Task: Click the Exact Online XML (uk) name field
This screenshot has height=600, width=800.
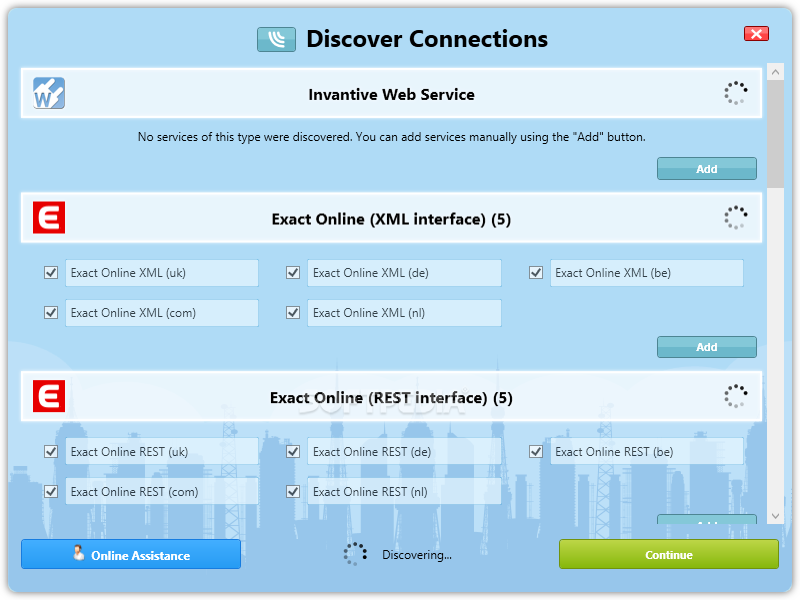Action: coord(162,273)
